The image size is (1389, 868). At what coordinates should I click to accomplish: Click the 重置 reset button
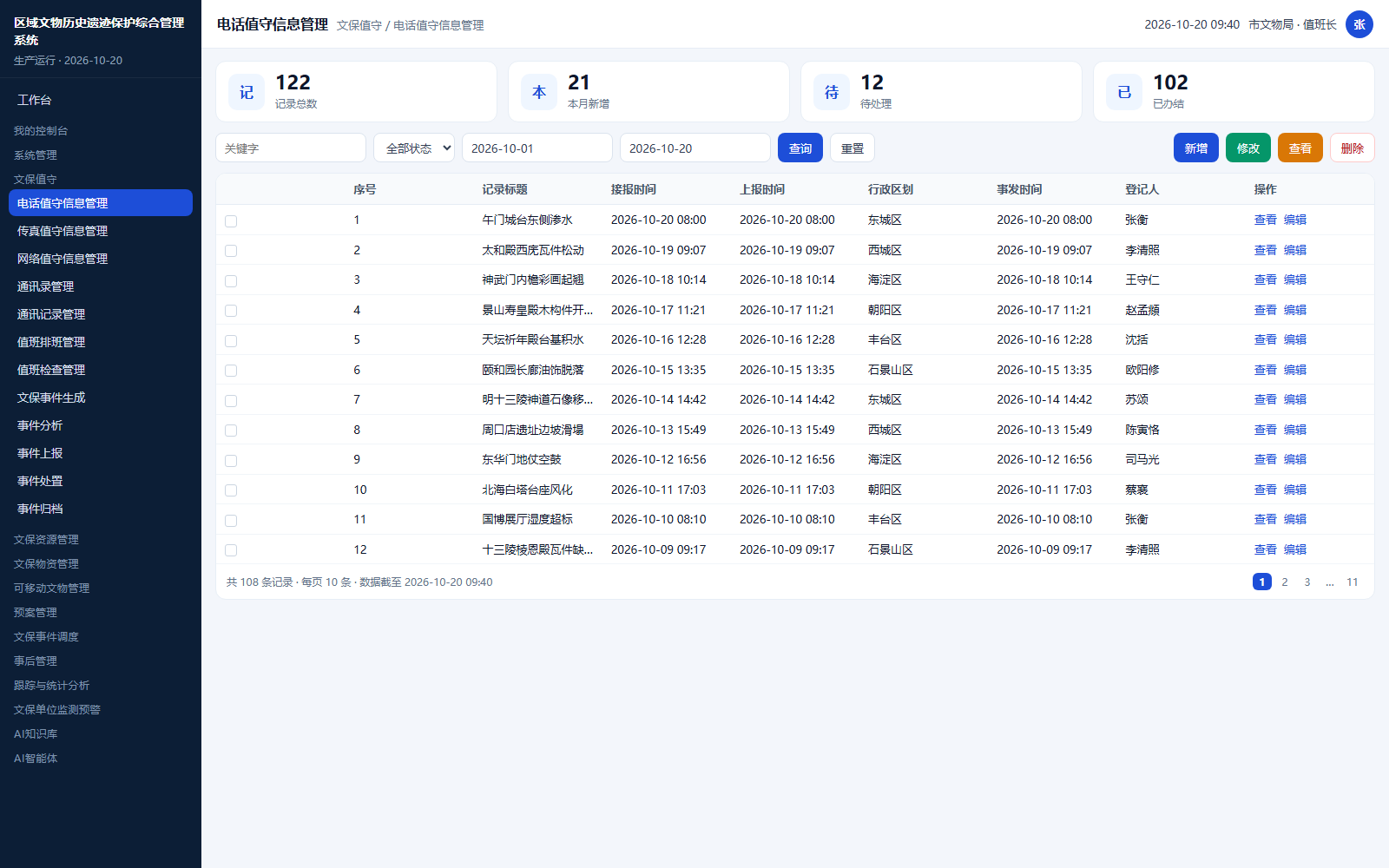pos(852,148)
